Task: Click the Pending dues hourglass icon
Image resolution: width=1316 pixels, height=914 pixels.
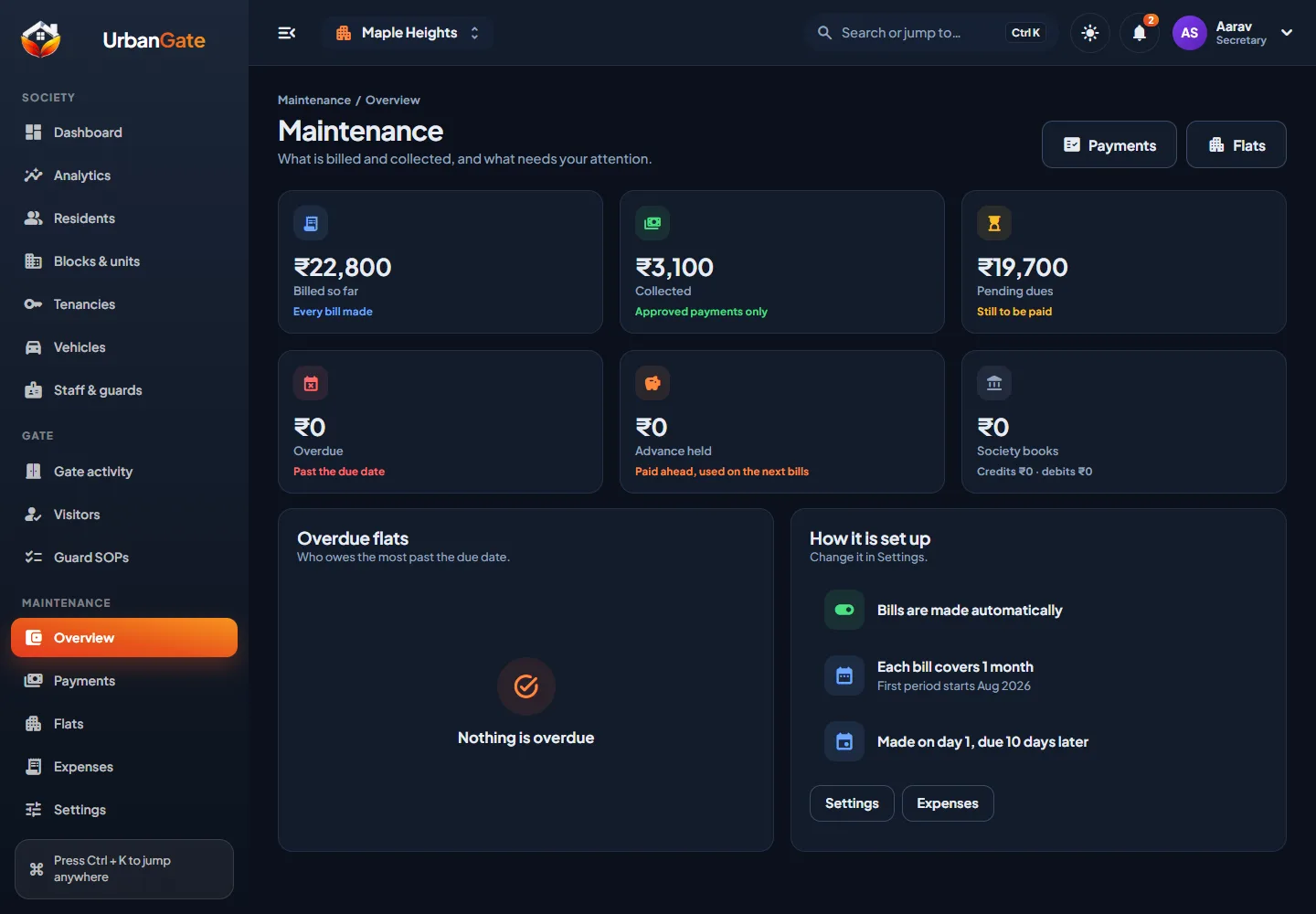Action: 994,223
